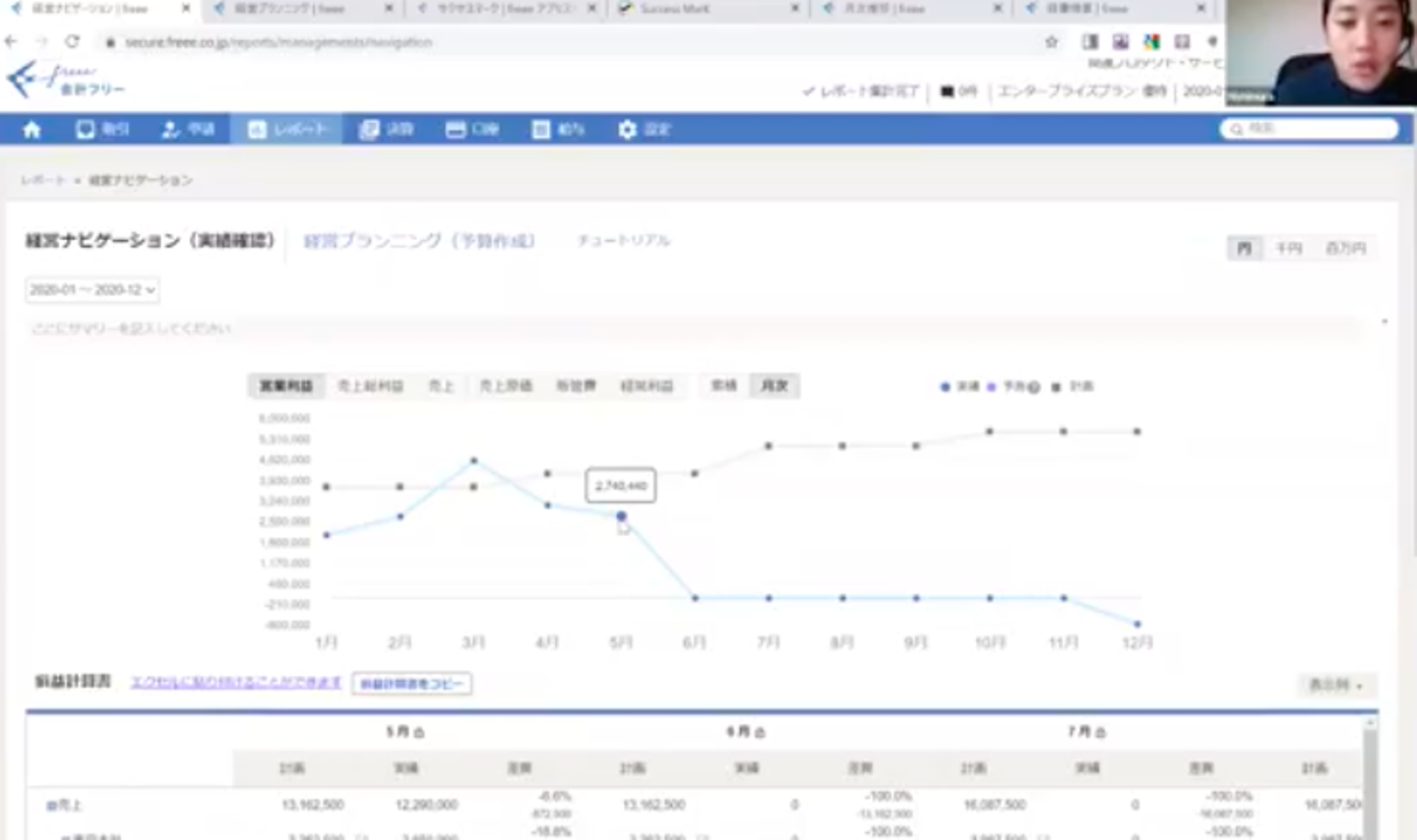The height and width of the screenshot is (840, 1417).
Task: Toggle the 計画 legend series
Action: (1073, 387)
